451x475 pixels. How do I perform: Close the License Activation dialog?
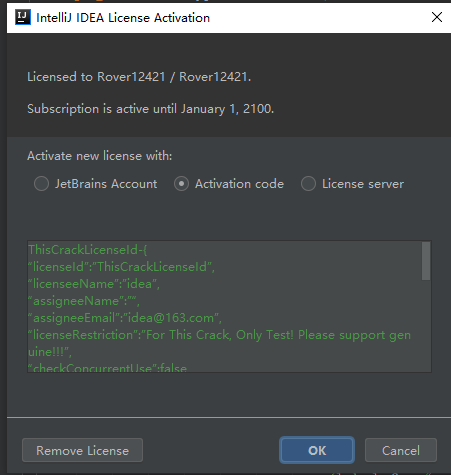click(437, 17)
